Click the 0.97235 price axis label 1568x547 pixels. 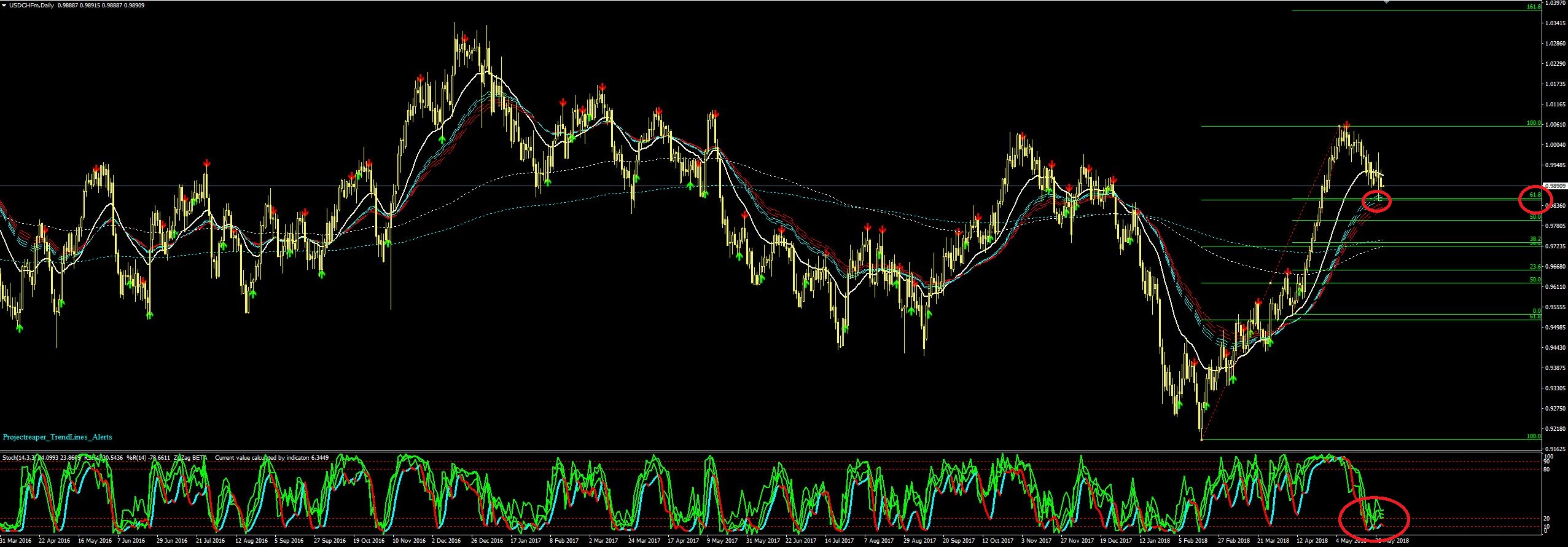point(1554,246)
